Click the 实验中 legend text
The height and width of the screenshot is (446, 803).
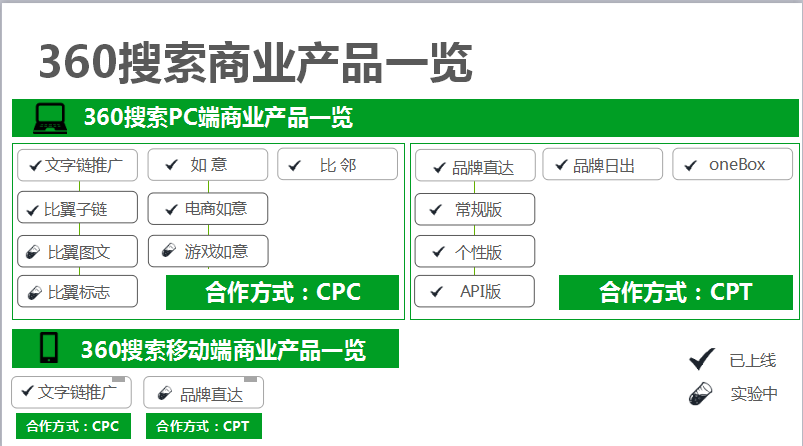tap(754, 393)
